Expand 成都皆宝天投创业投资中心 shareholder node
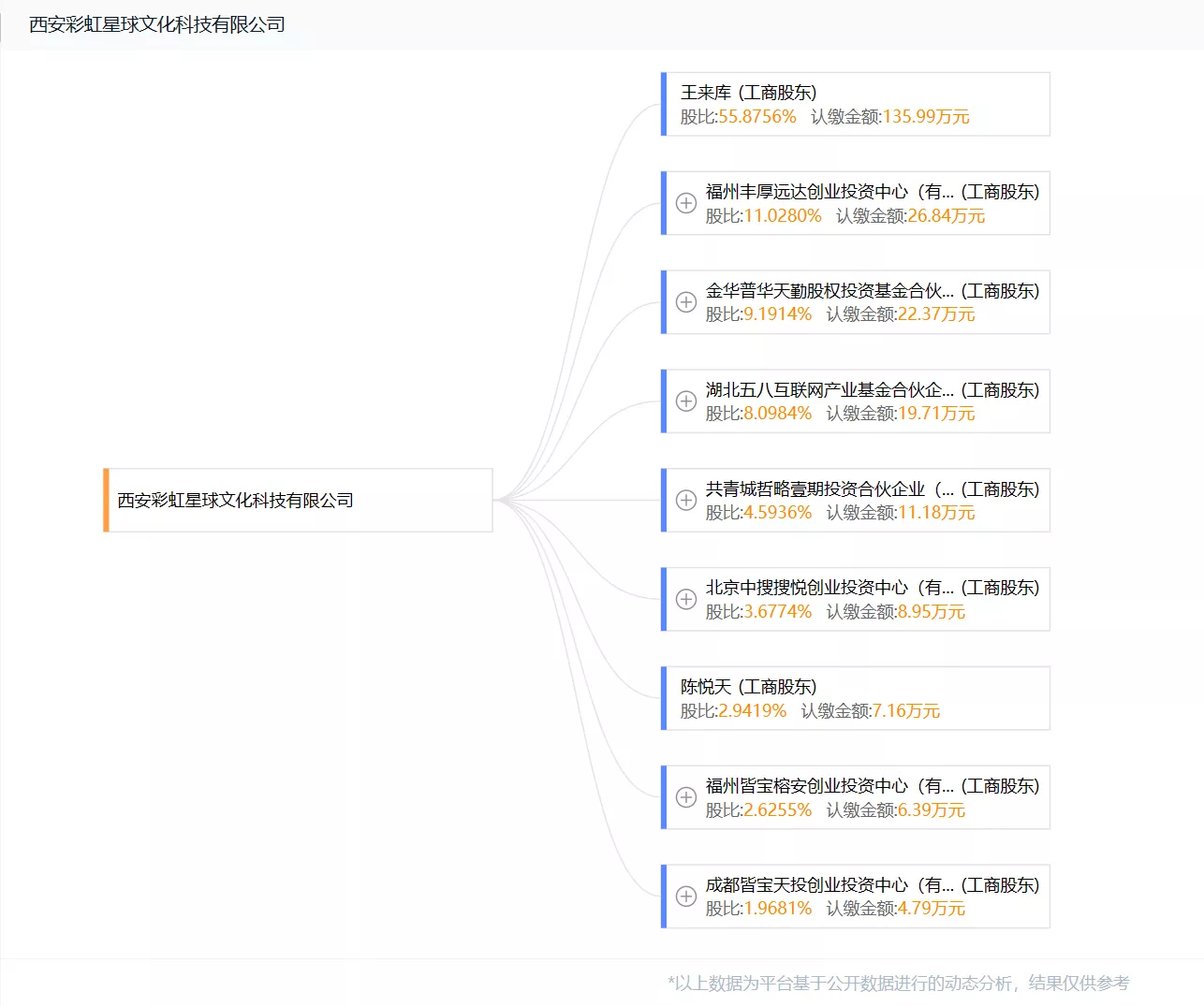This screenshot has width=1204, height=1006. coord(686,897)
